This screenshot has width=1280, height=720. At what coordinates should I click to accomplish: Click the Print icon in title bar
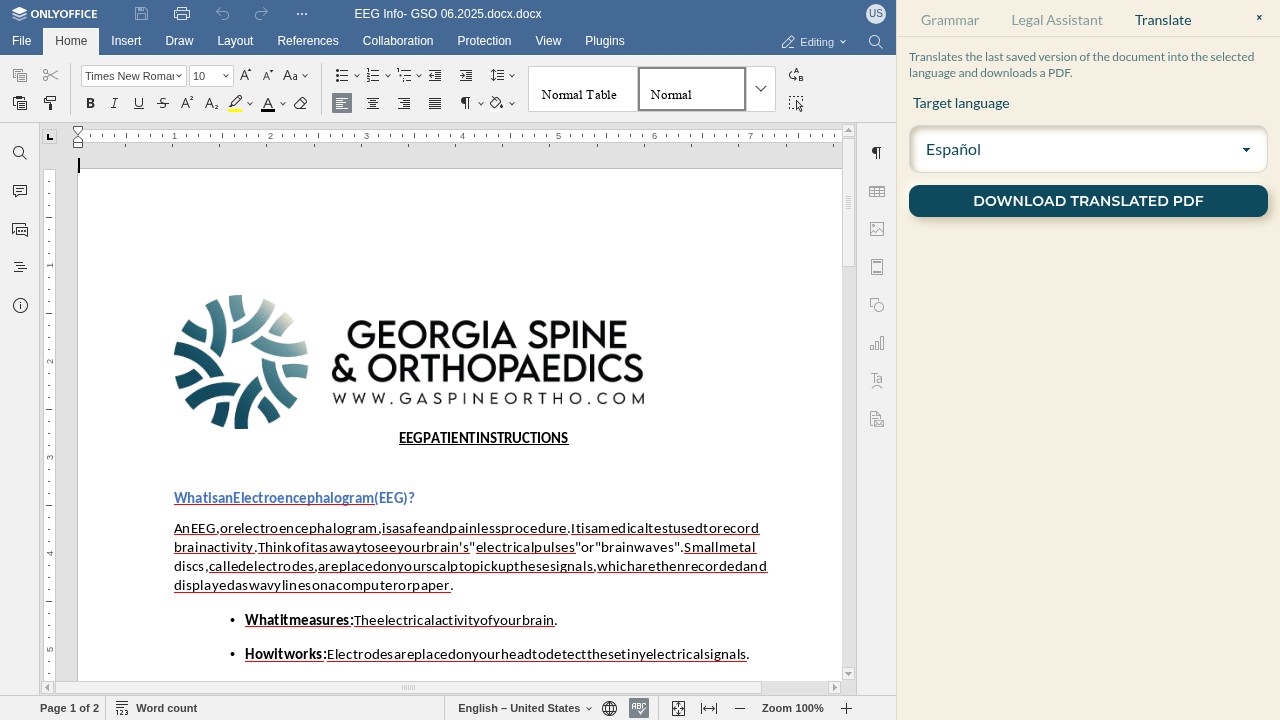tap(182, 14)
